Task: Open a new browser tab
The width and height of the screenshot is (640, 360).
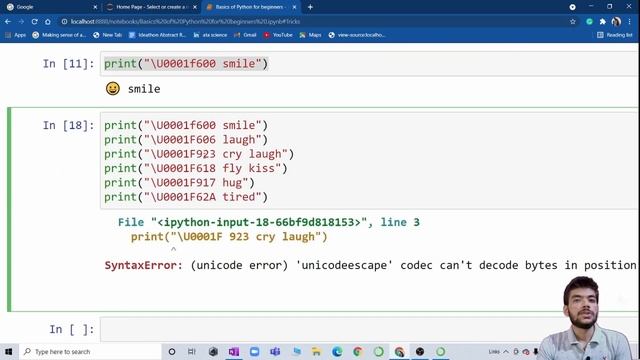Action: 310,7
